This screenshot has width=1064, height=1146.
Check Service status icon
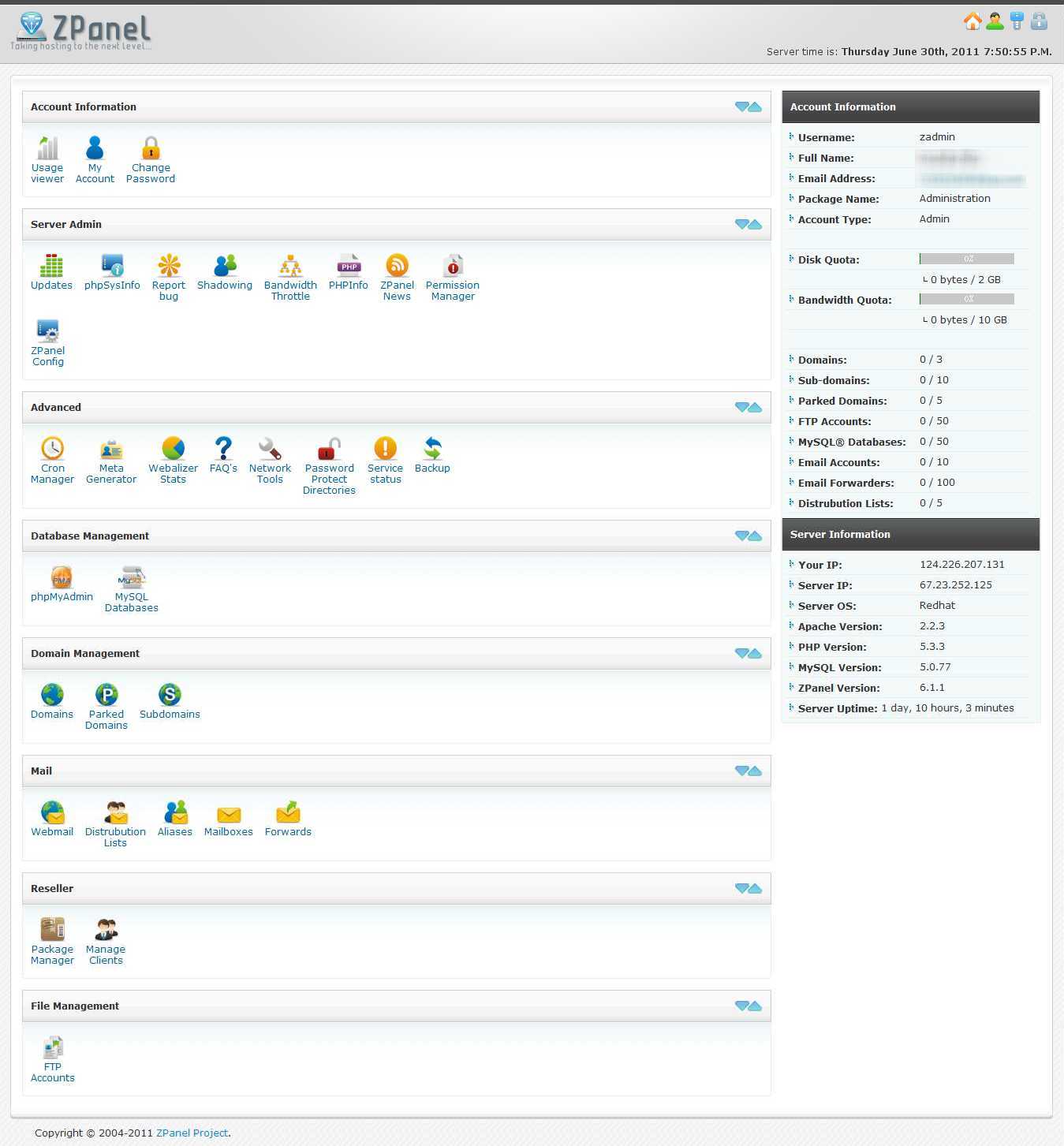pos(385,449)
